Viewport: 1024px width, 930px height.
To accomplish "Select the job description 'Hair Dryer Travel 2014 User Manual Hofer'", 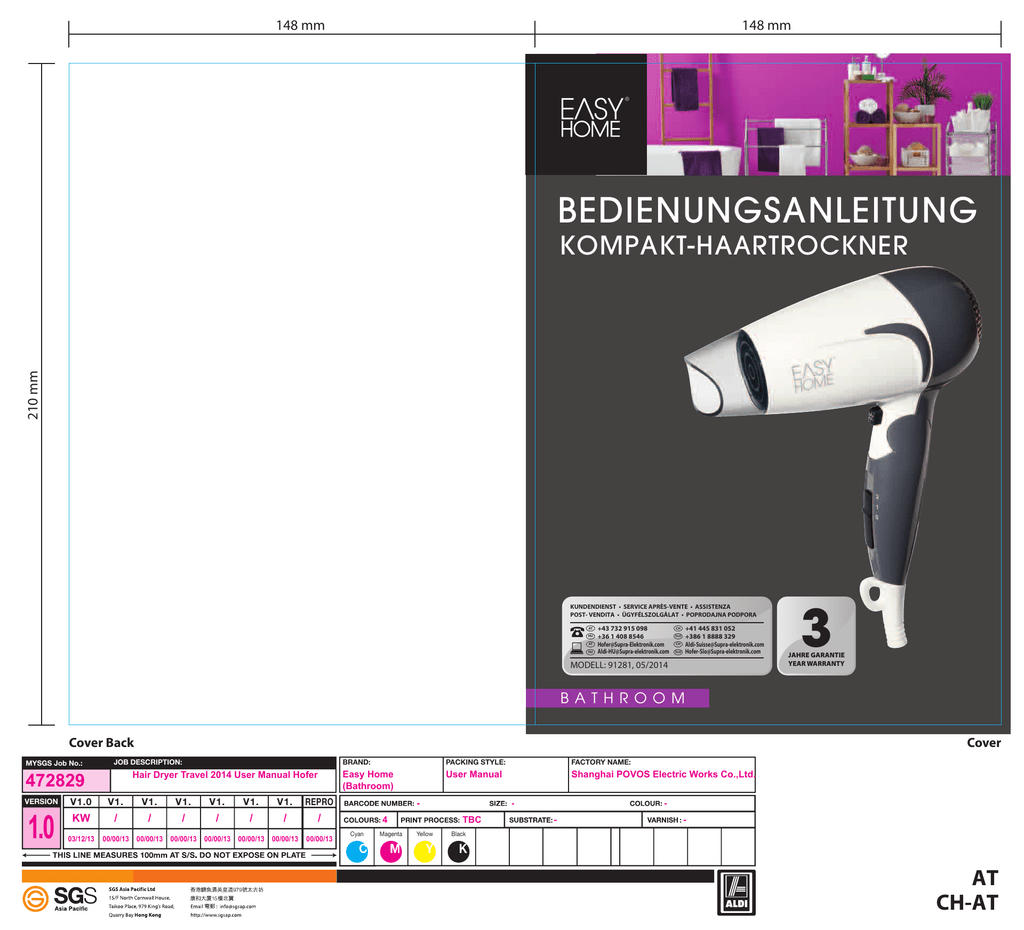I will pos(225,775).
